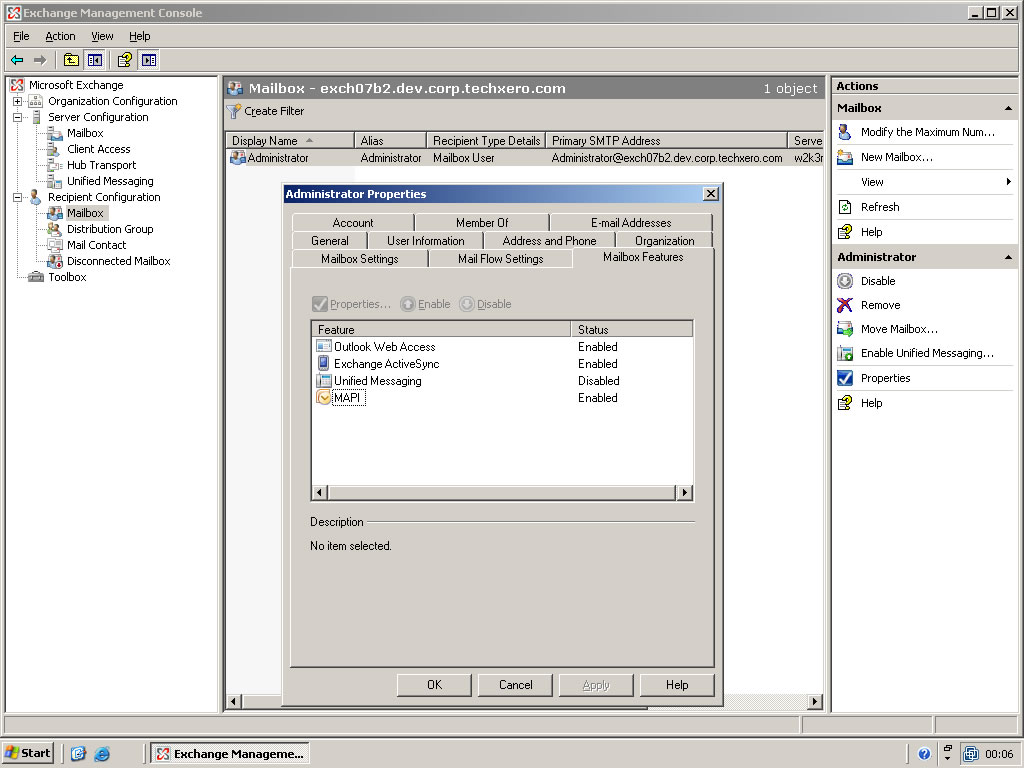This screenshot has width=1024, height=768.
Task: Expand the View submenu arrow
Action: point(1009,182)
